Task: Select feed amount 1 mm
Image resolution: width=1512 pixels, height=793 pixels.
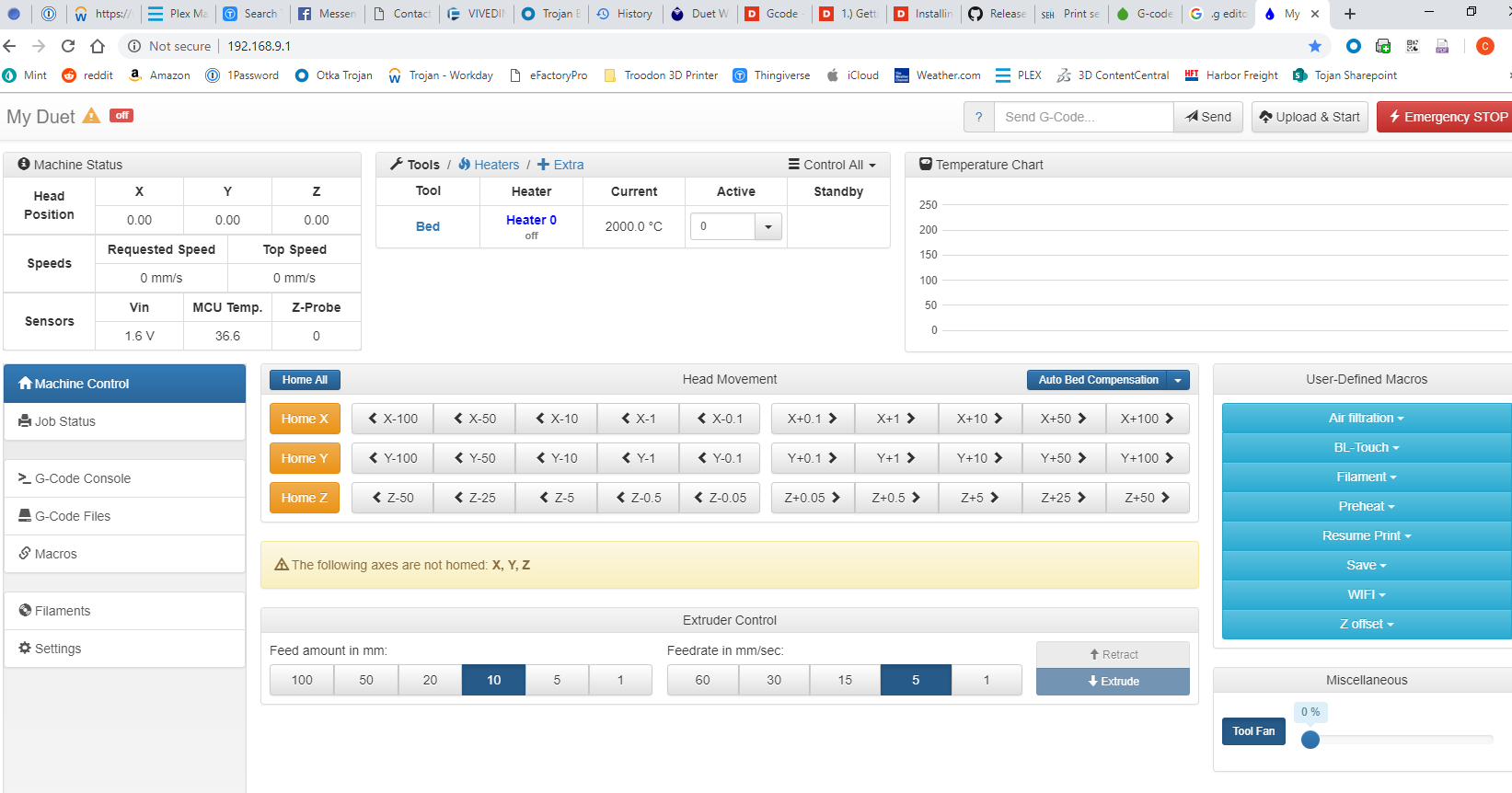Action: [x=620, y=680]
